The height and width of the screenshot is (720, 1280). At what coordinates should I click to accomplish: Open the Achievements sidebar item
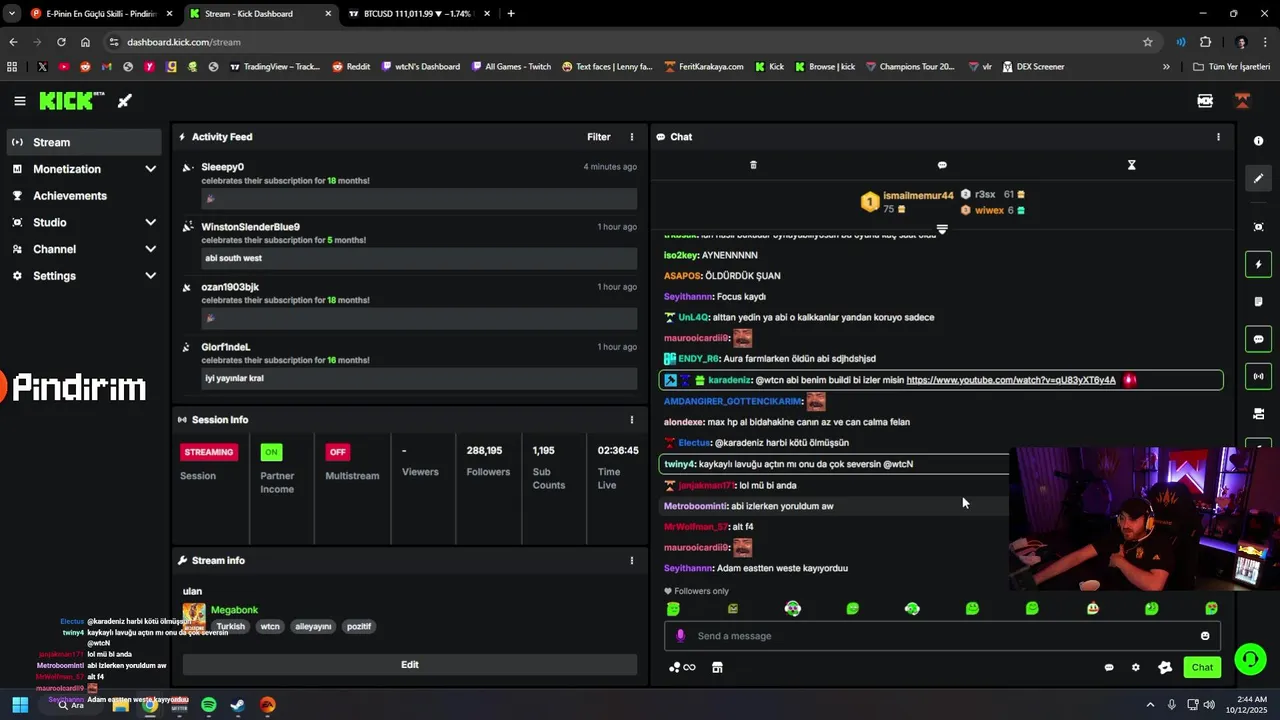point(84,196)
